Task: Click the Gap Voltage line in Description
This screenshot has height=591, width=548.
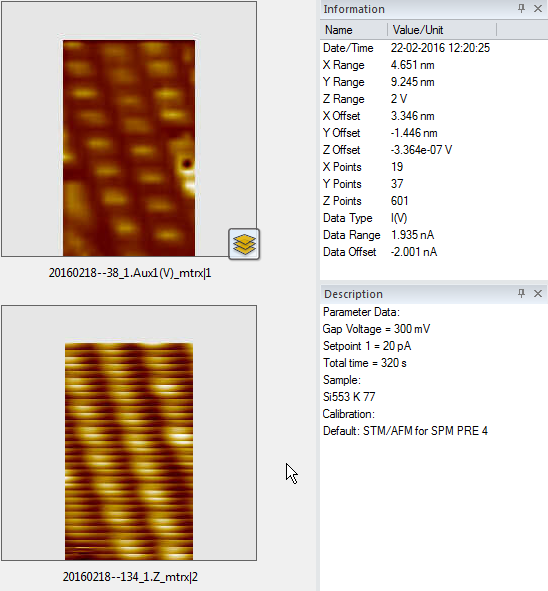Action: pyautogui.click(x=376, y=329)
